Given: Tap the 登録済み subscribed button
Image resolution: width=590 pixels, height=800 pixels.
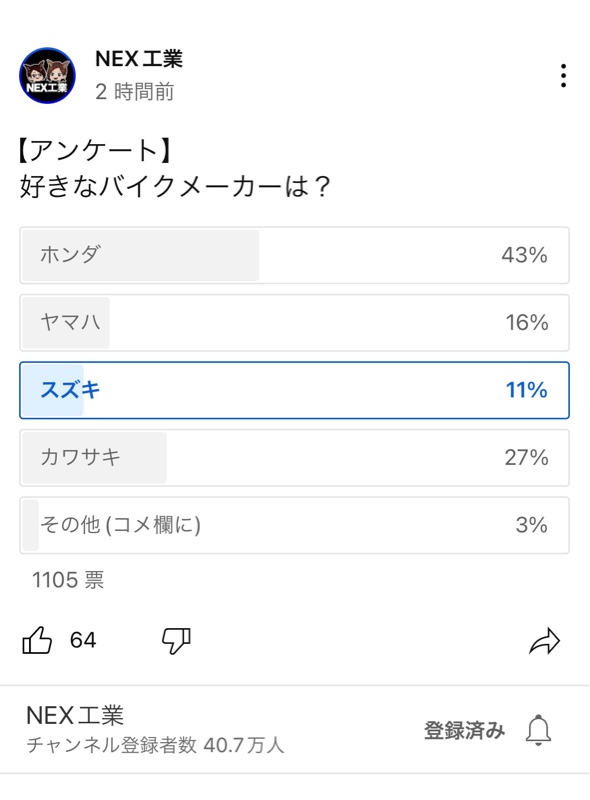Looking at the screenshot, I should tap(464, 730).
